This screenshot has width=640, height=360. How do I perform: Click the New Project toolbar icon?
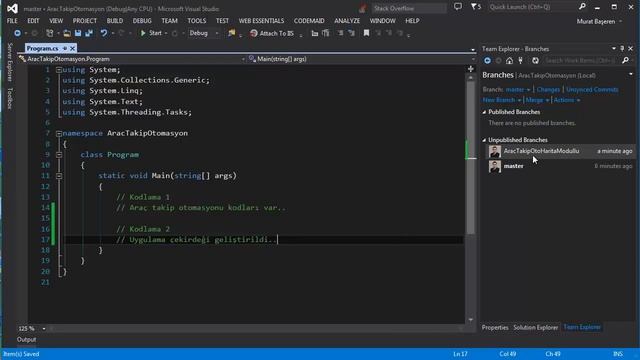[x=50, y=33]
